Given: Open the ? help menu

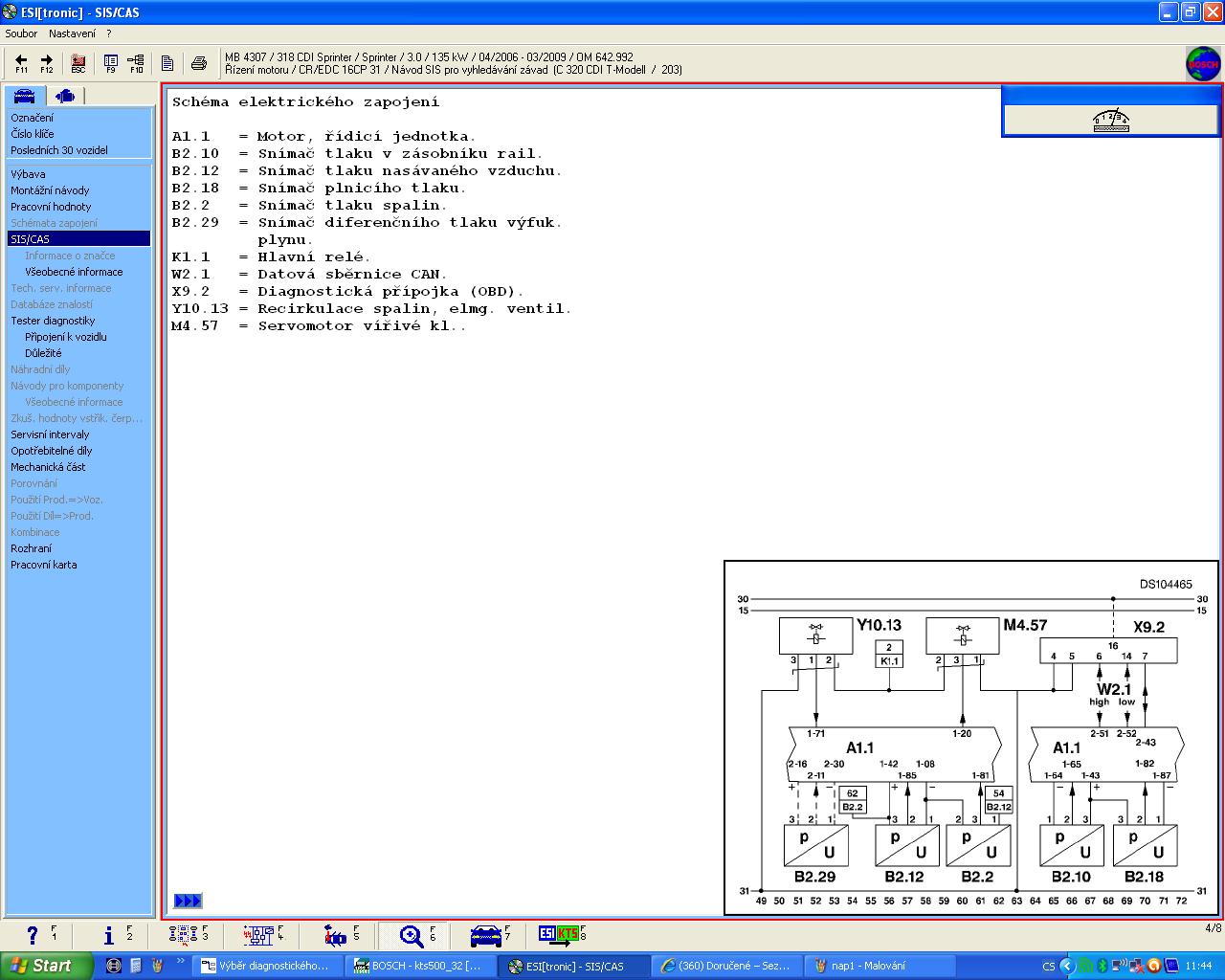Looking at the screenshot, I should click(109, 33).
